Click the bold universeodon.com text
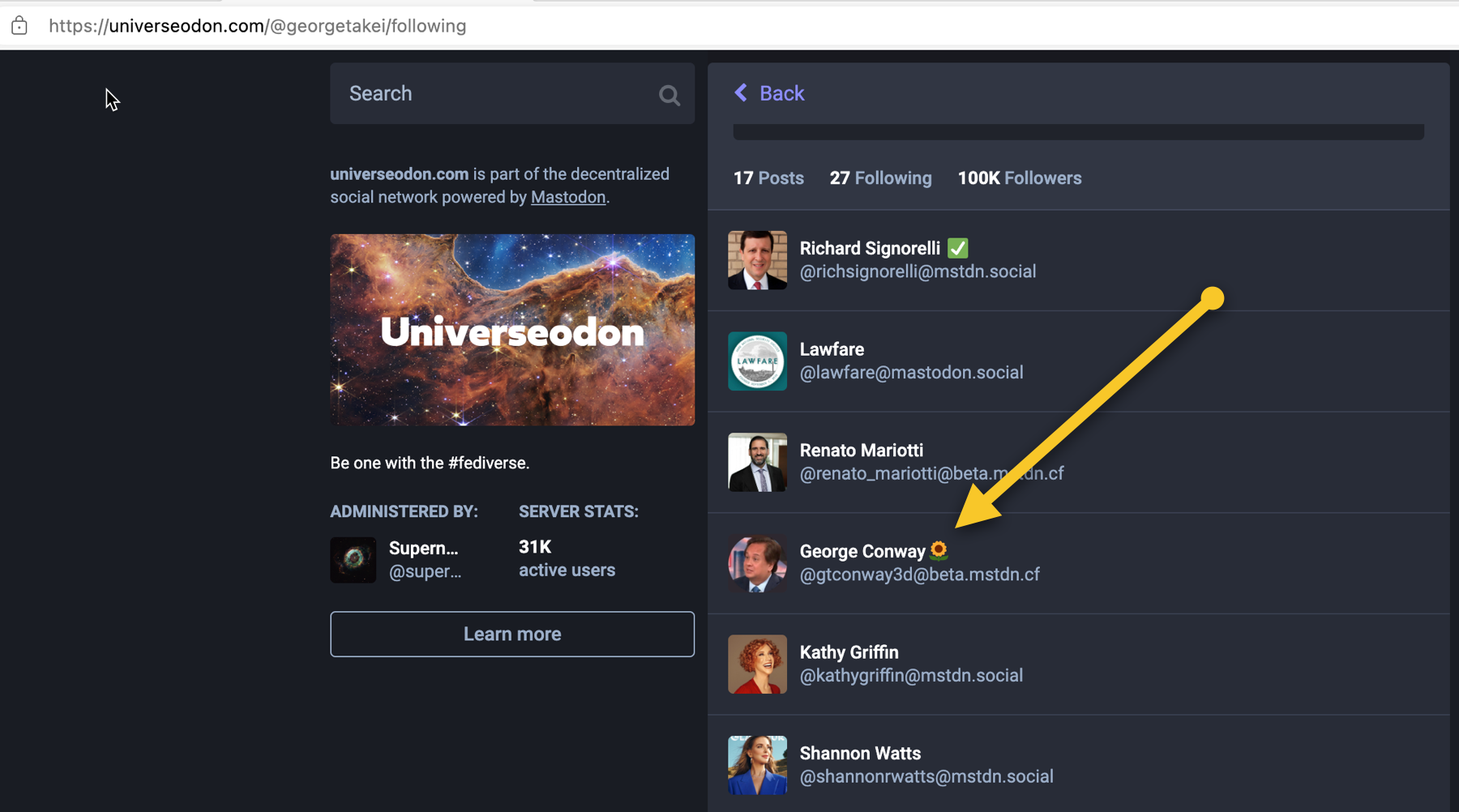Viewport: 1459px width, 812px height. coord(399,174)
